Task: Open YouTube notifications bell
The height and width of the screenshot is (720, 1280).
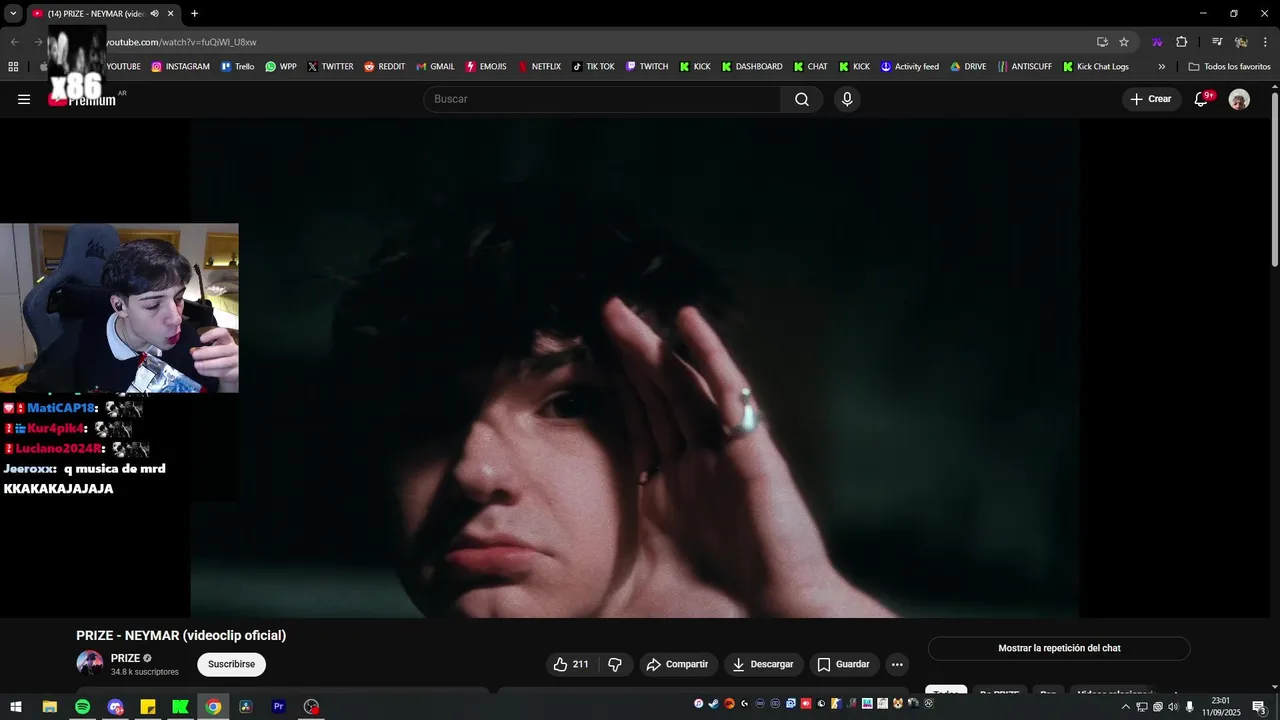Action: (1202, 99)
